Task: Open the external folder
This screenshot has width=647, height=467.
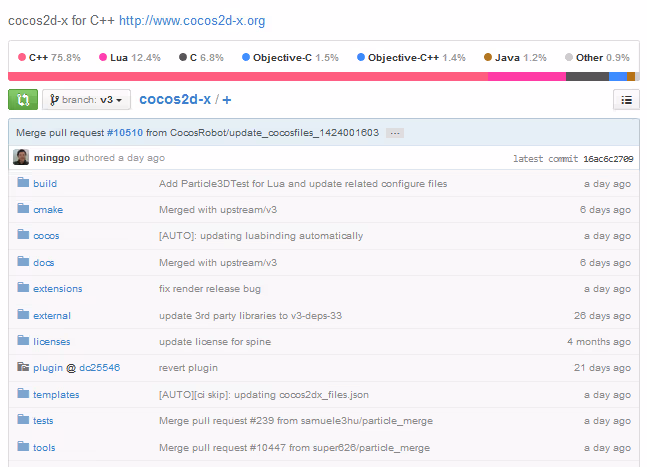Action: click(52, 316)
